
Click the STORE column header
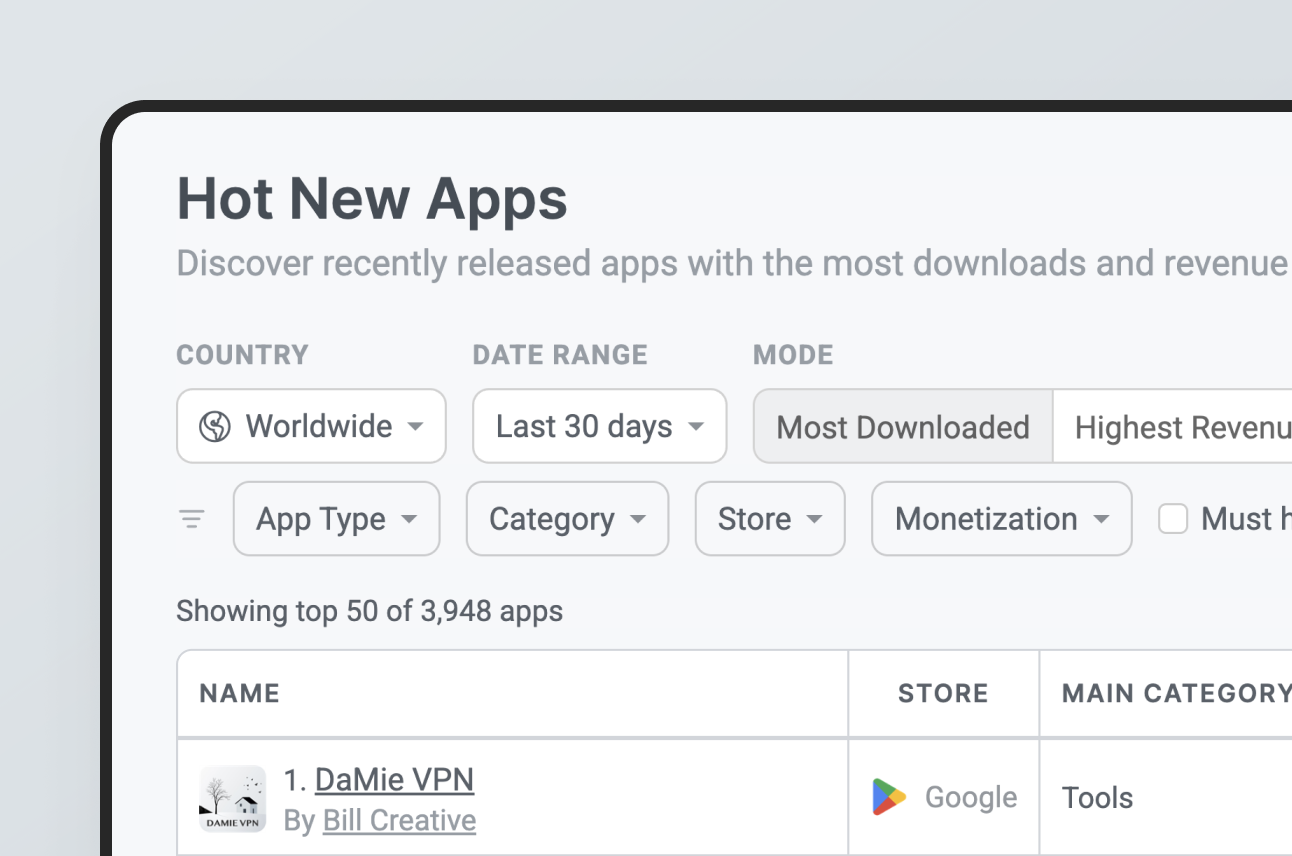[x=943, y=694]
